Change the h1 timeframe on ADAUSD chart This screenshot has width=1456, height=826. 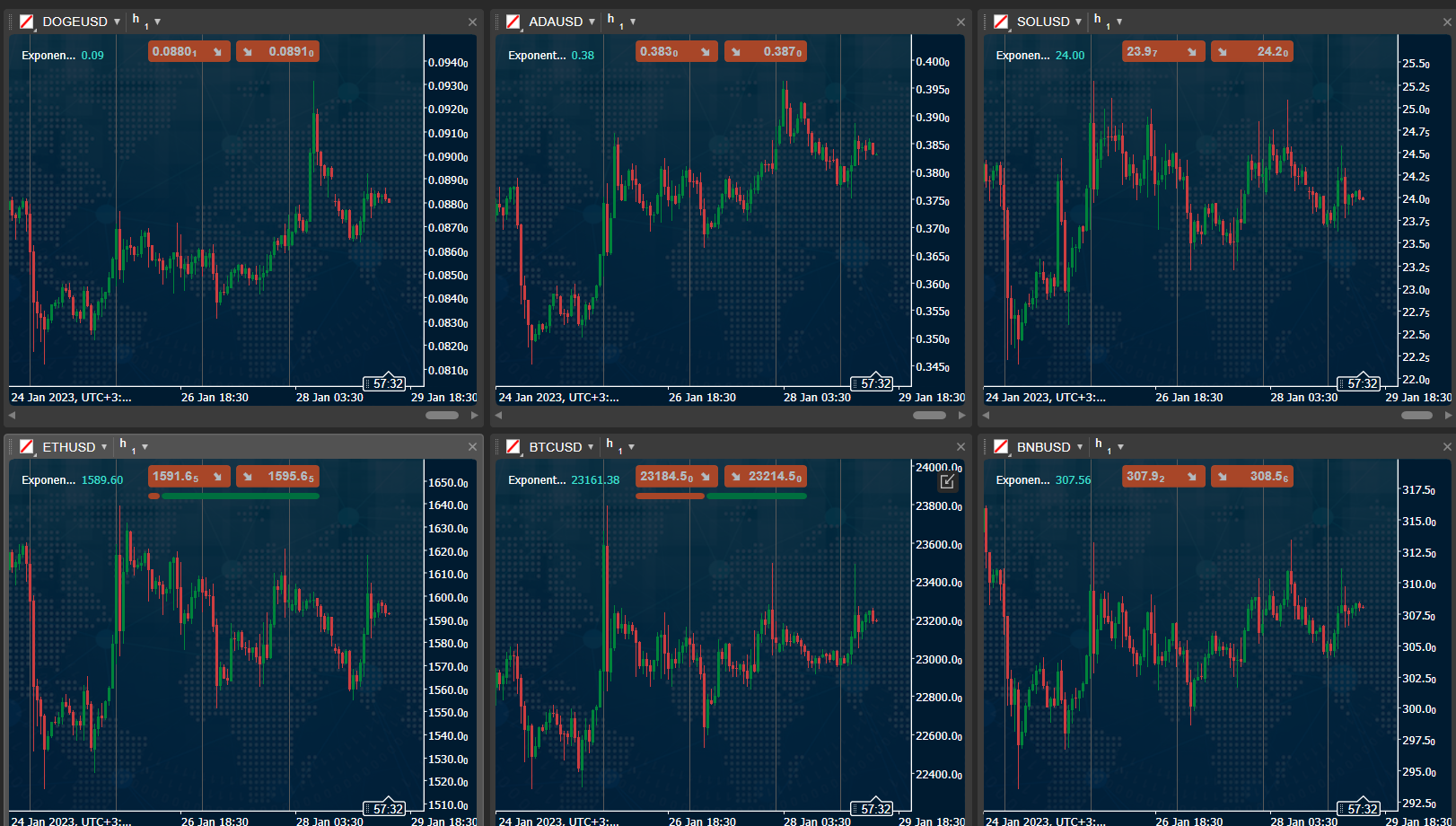621,22
